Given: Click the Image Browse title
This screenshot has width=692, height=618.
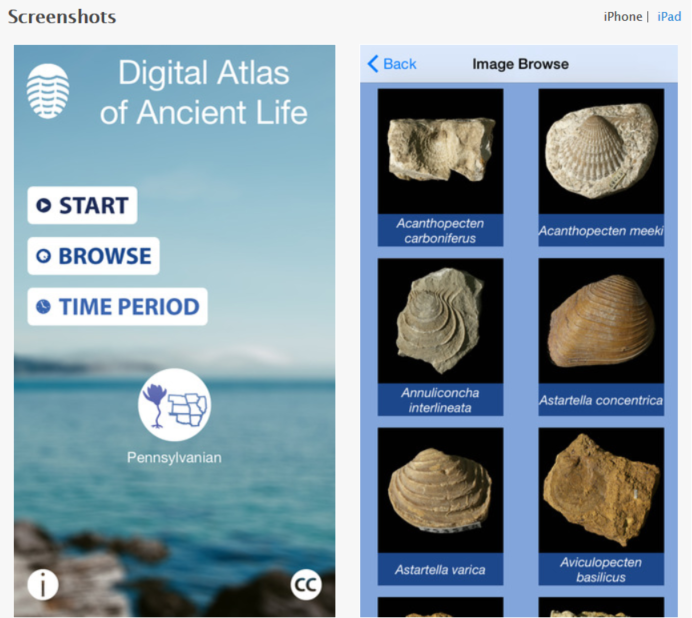Looking at the screenshot, I should pyautogui.click(x=520, y=64).
